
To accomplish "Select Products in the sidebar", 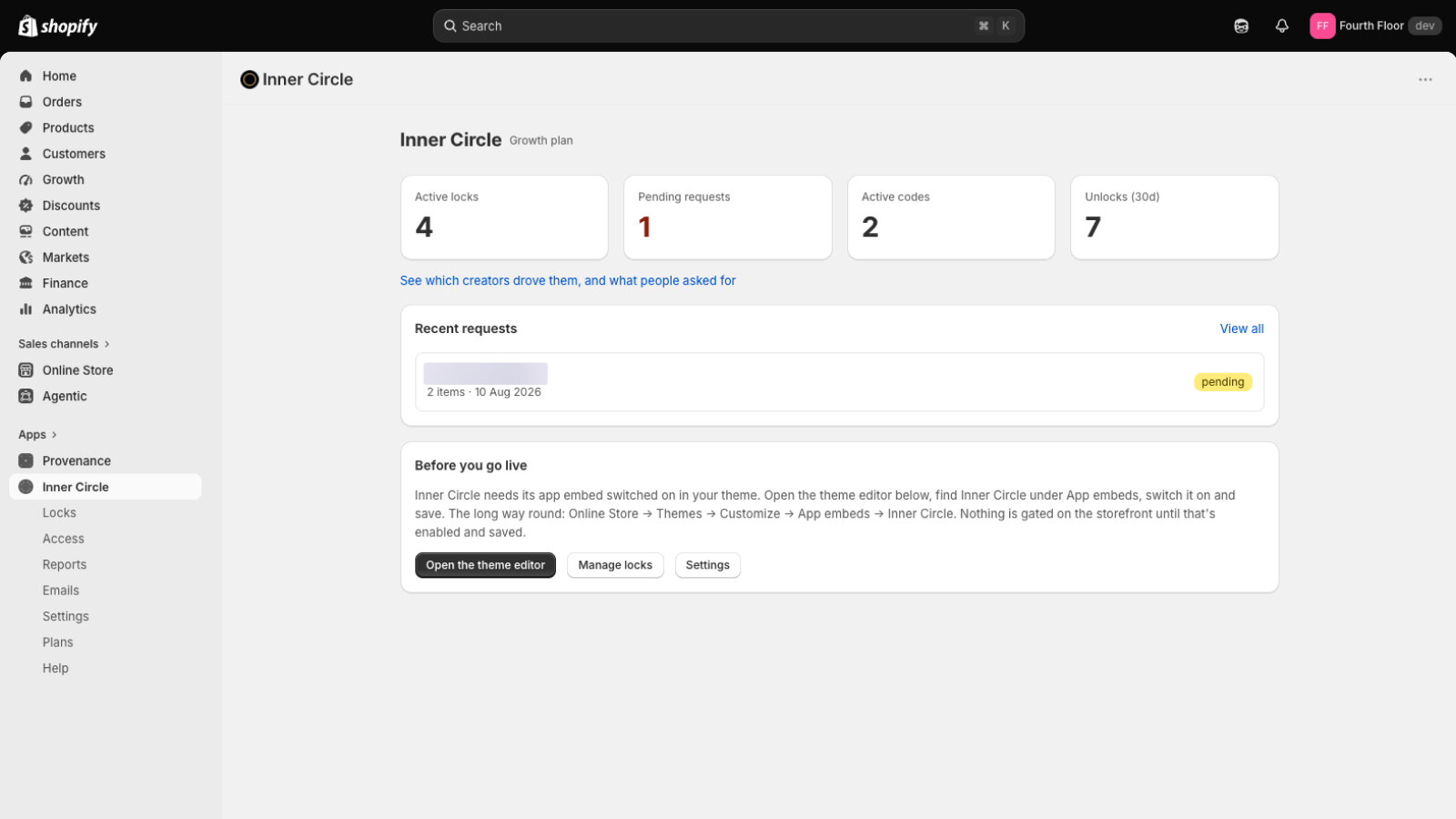I will pos(68,128).
